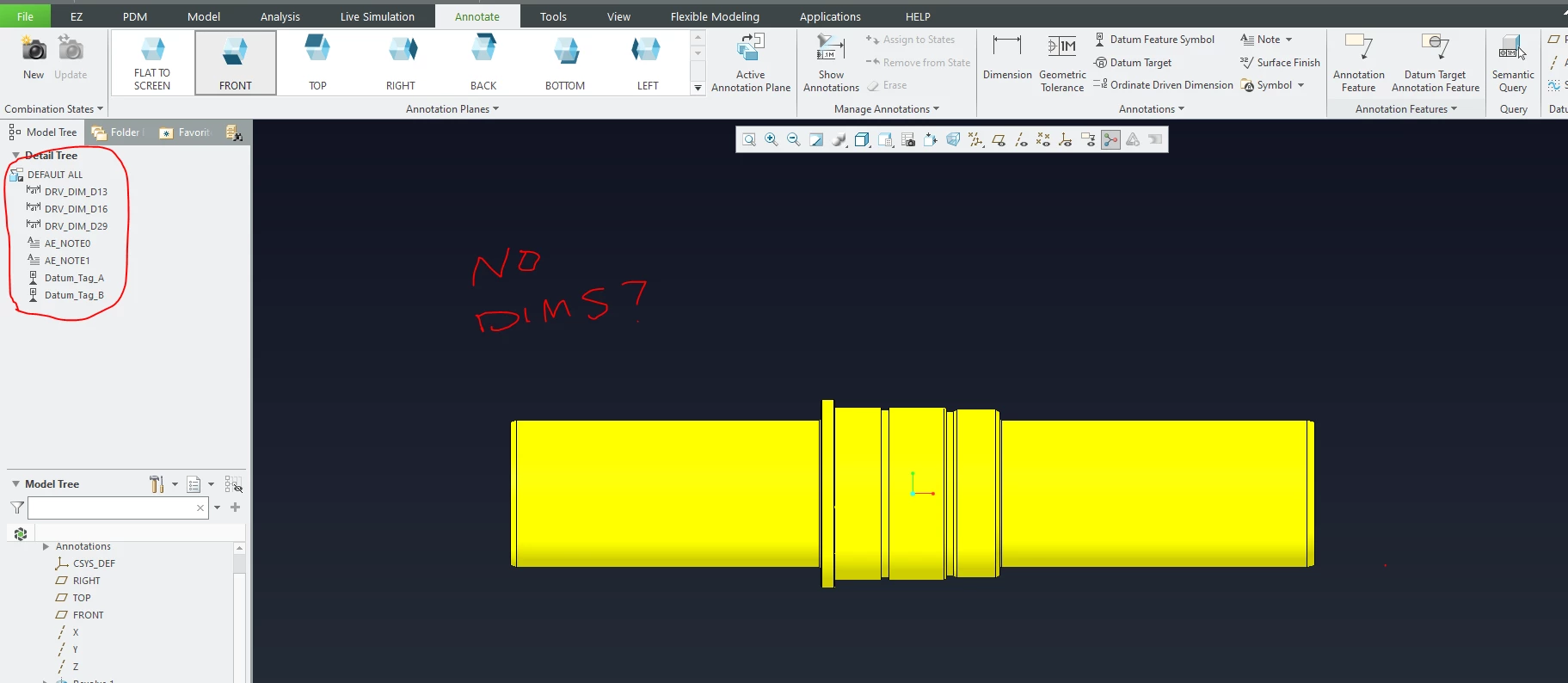Open the Combination States dropdown
Viewport: 1568px width, 683px height.
[x=53, y=109]
